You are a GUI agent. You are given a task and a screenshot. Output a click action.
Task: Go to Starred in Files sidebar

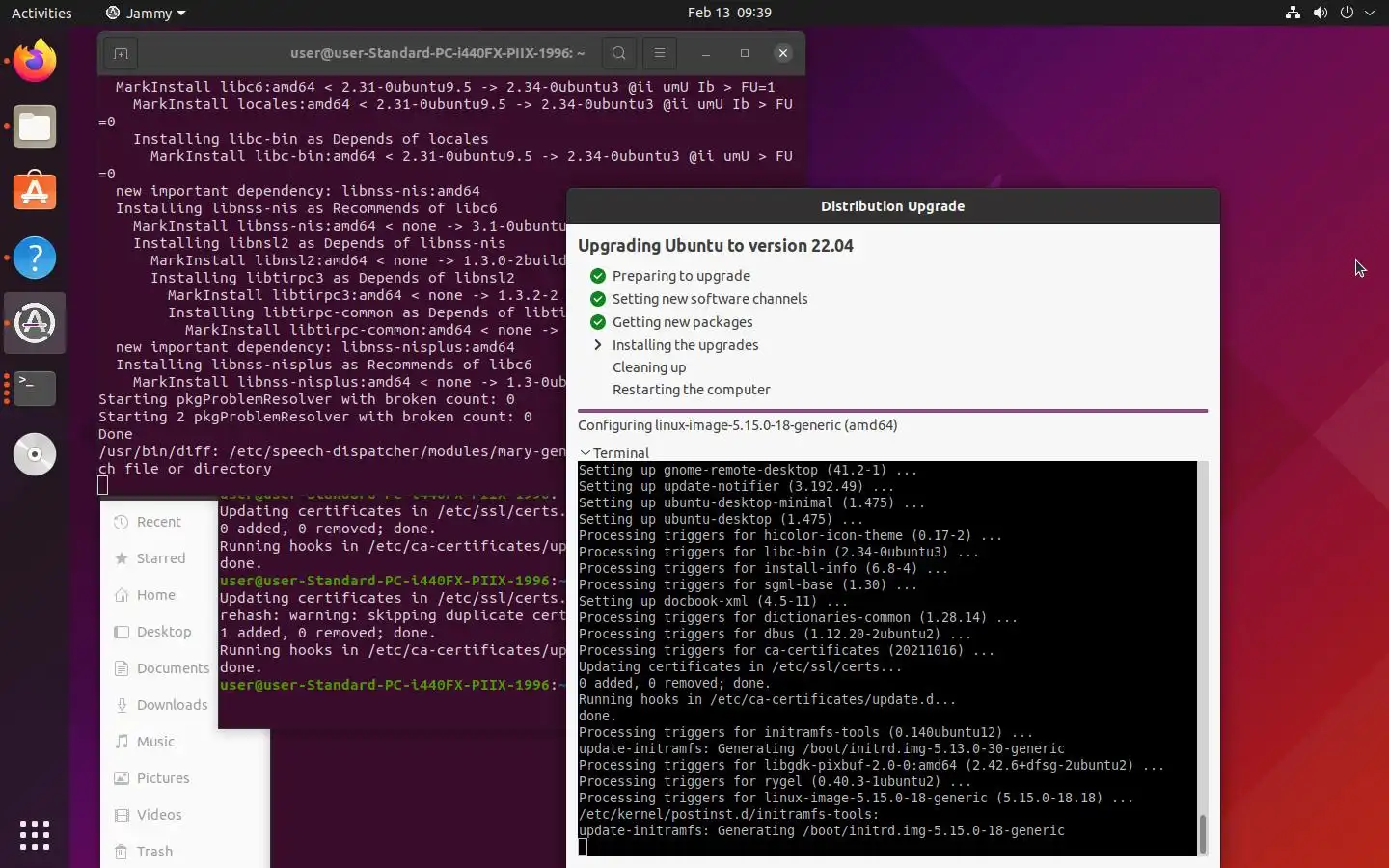pos(159,558)
